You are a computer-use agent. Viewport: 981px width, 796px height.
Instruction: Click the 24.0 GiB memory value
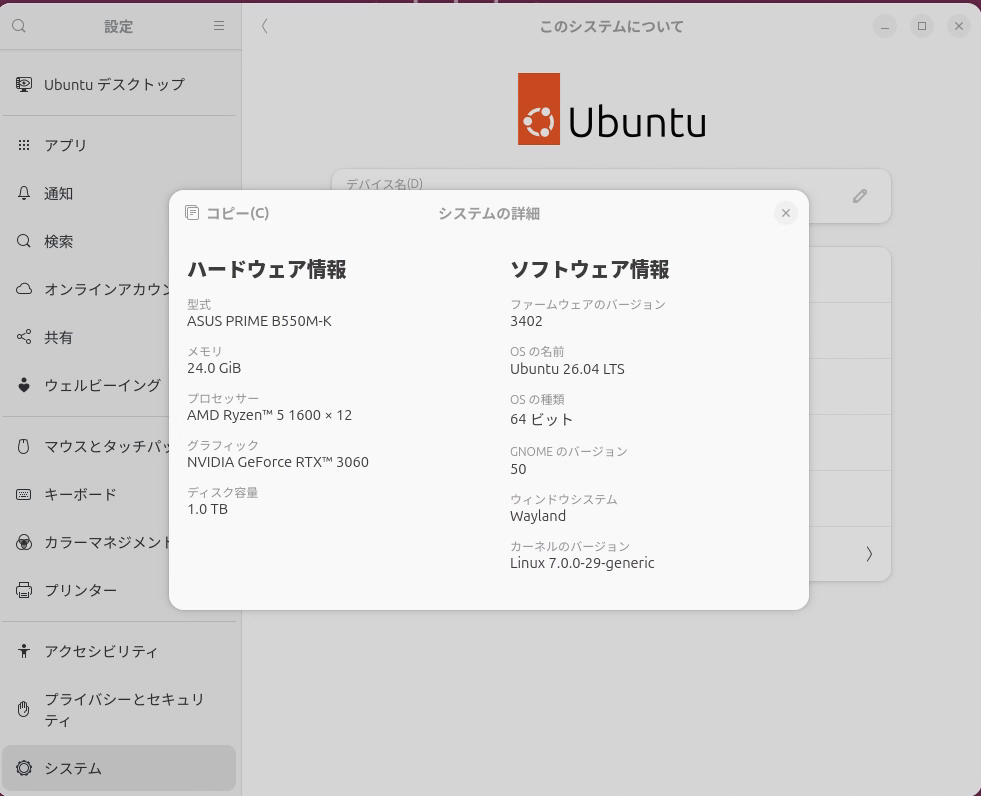coord(214,368)
